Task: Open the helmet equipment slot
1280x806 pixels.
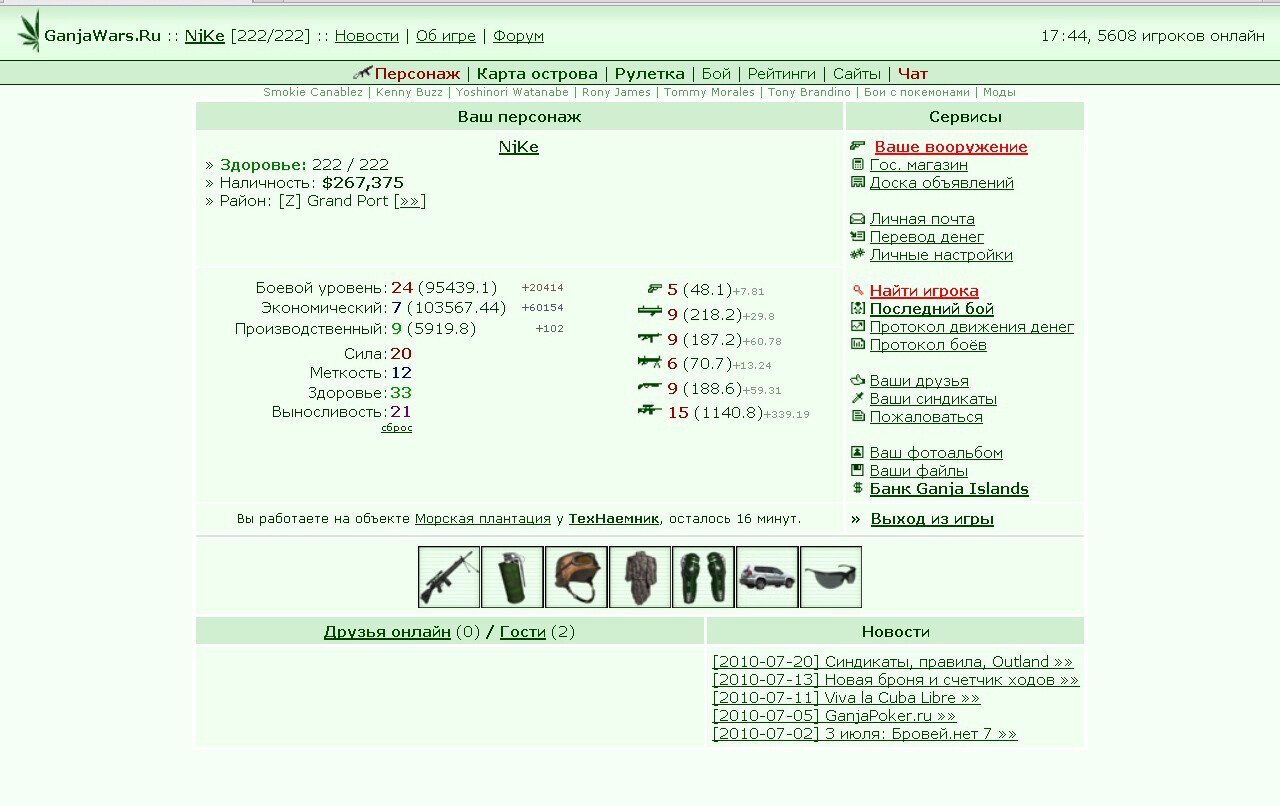Action: point(576,577)
